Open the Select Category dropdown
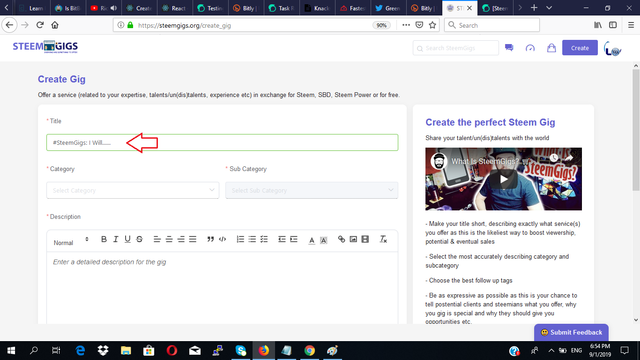The image size is (640, 360). coord(133,190)
